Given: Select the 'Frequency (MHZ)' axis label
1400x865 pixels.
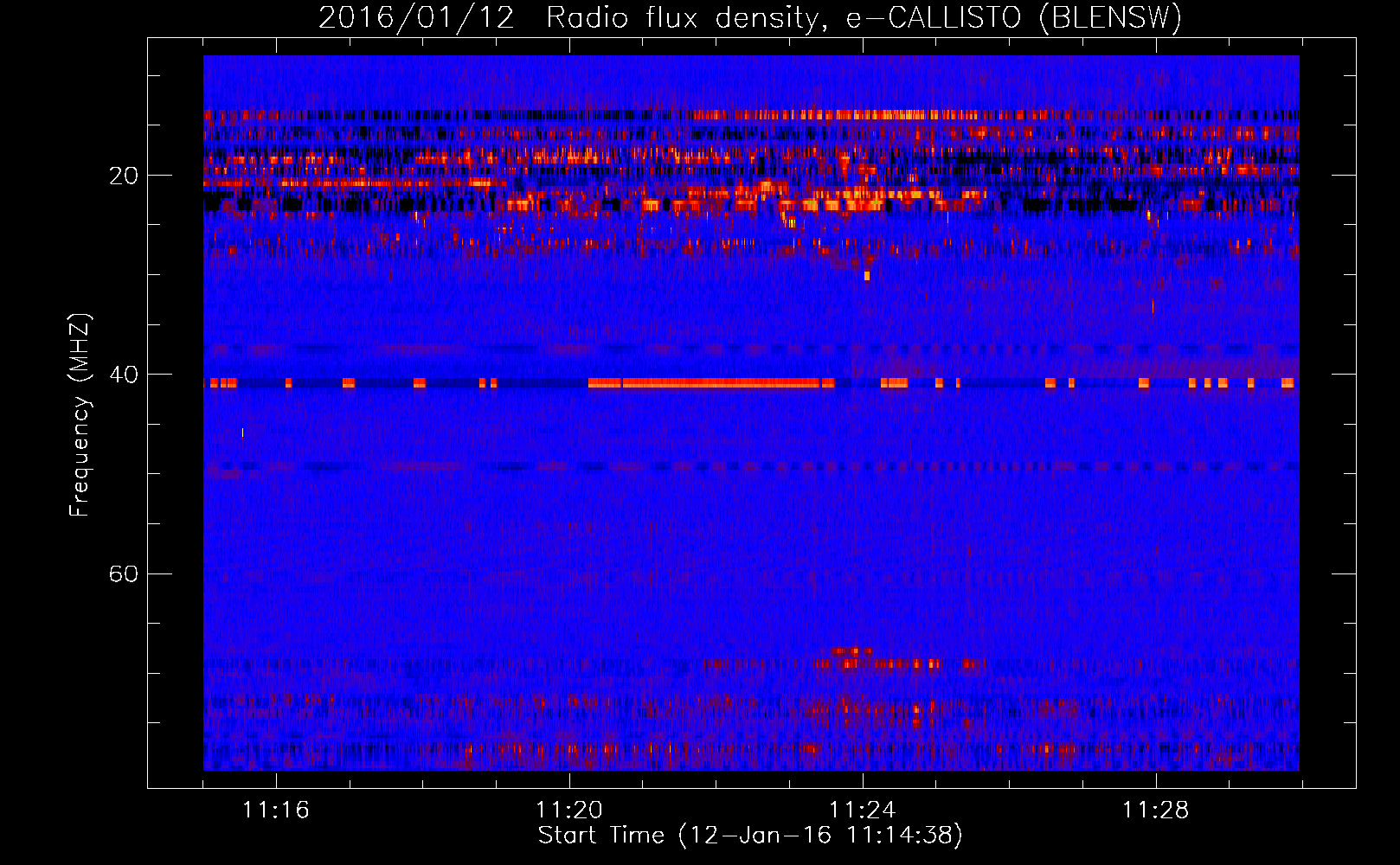Looking at the screenshot, I should pos(79,415).
